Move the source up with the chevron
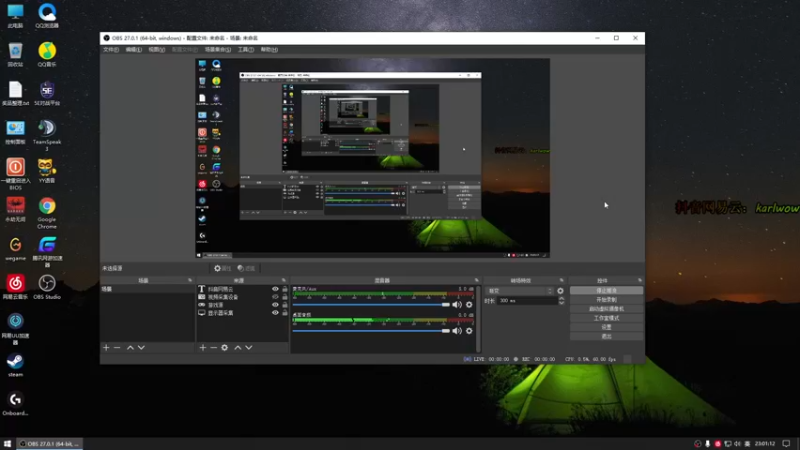800x450 pixels. tap(238, 347)
